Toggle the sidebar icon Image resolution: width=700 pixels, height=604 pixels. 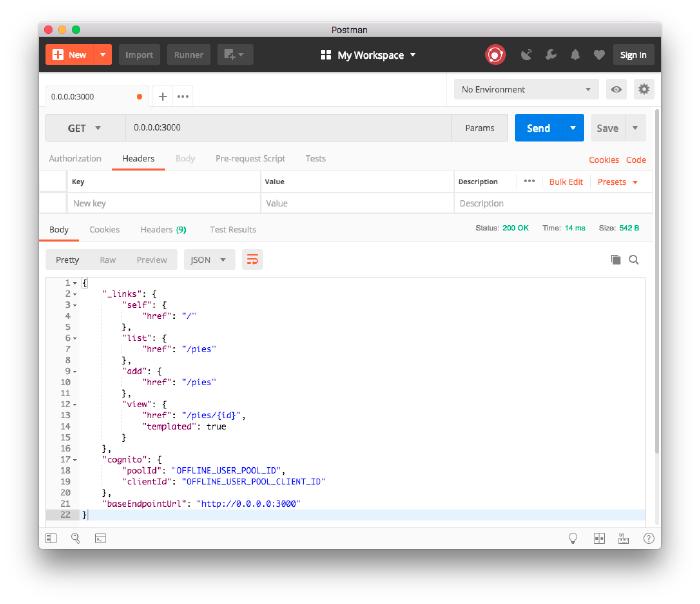(51, 538)
